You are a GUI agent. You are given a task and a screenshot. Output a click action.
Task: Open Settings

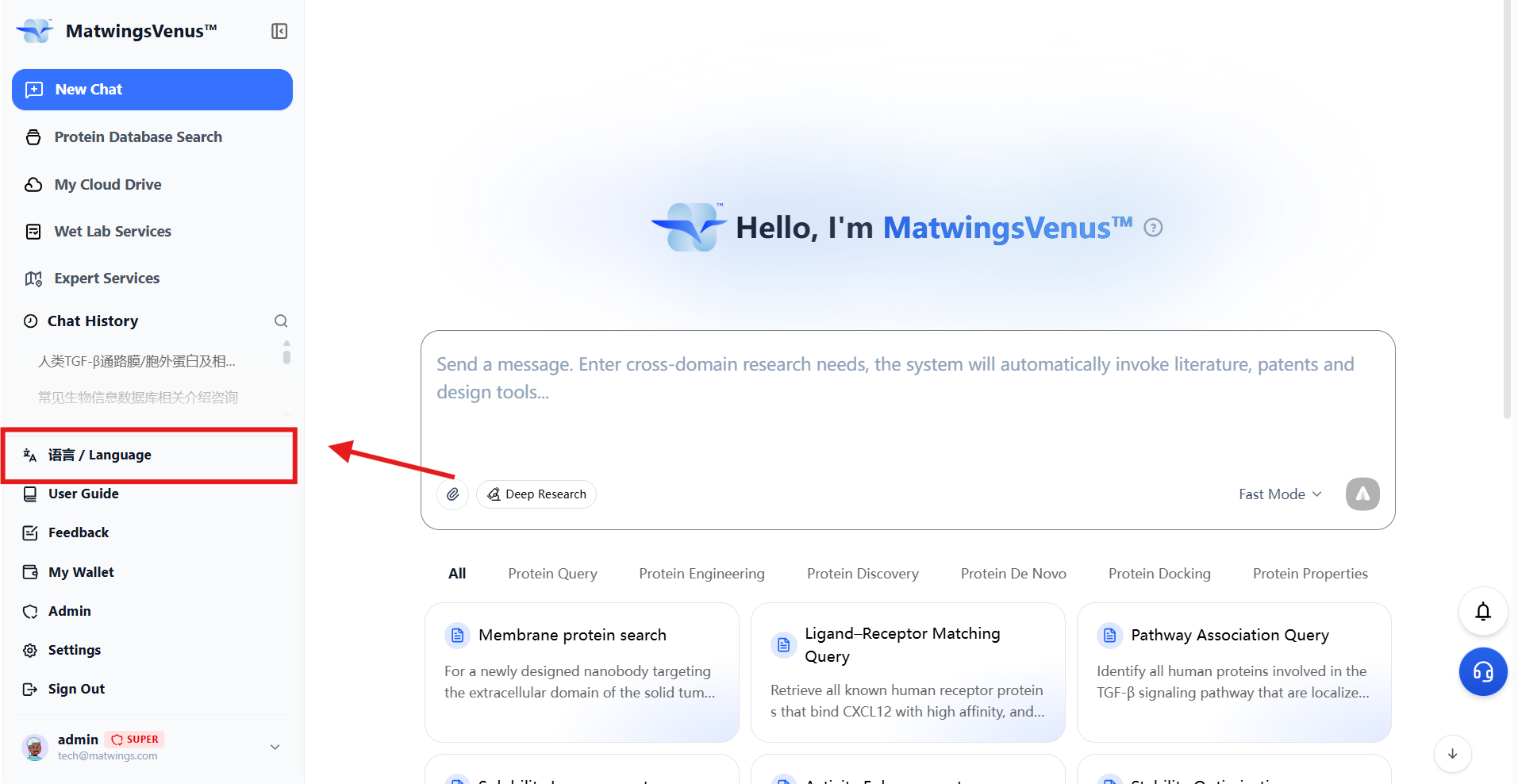coord(75,650)
